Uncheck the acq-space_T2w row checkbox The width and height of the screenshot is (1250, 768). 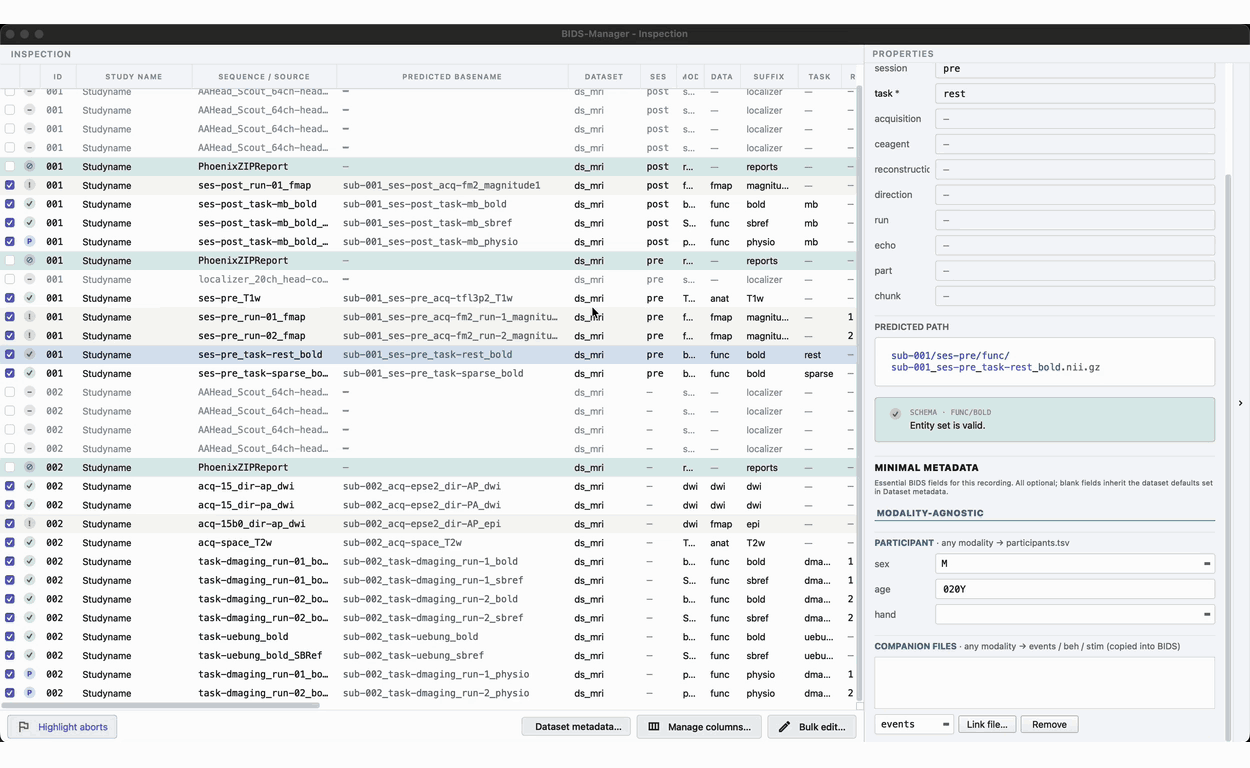[x=10, y=543]
